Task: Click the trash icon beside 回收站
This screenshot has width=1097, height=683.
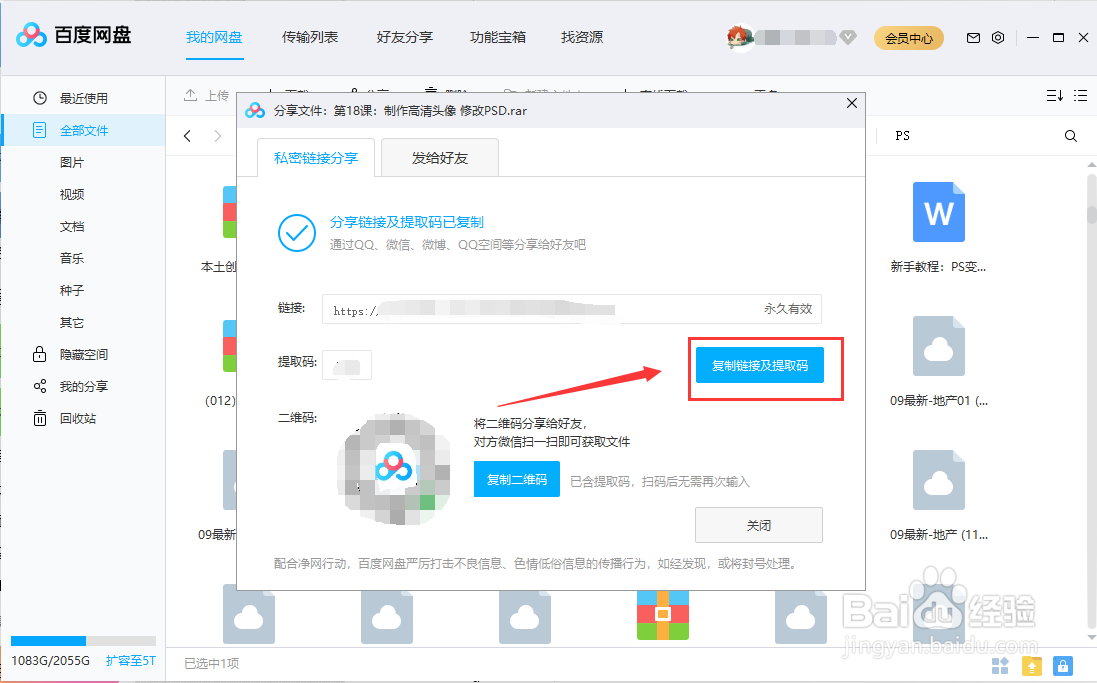Action: pyautogui.click(x=40, y=418)
